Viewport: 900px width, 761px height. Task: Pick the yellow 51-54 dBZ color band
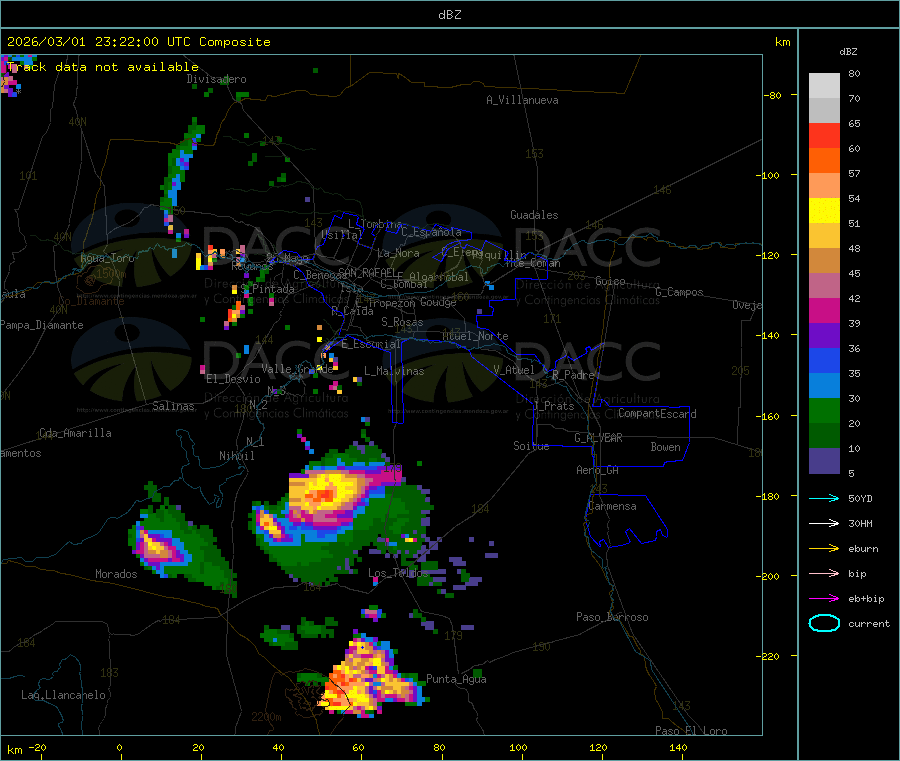coord(824,211)
